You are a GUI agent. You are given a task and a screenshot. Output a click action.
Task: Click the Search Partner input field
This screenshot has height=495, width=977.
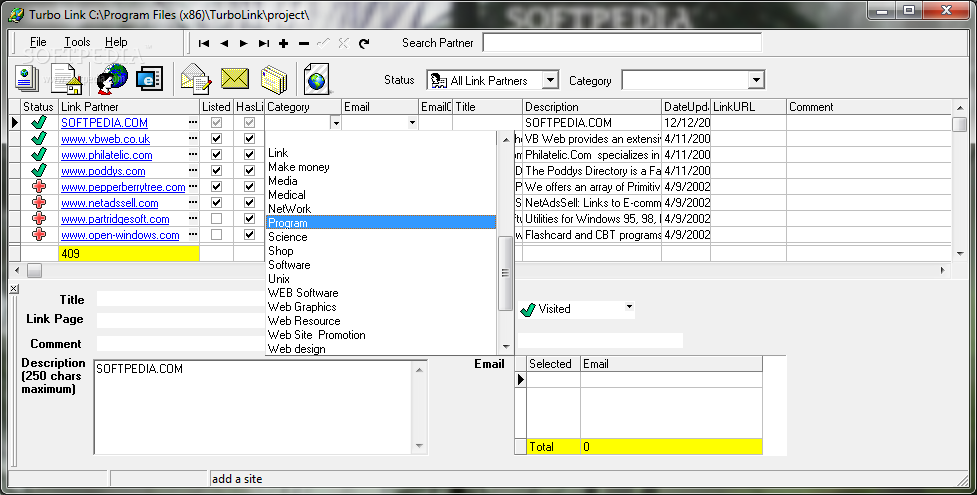click(622, 42)
